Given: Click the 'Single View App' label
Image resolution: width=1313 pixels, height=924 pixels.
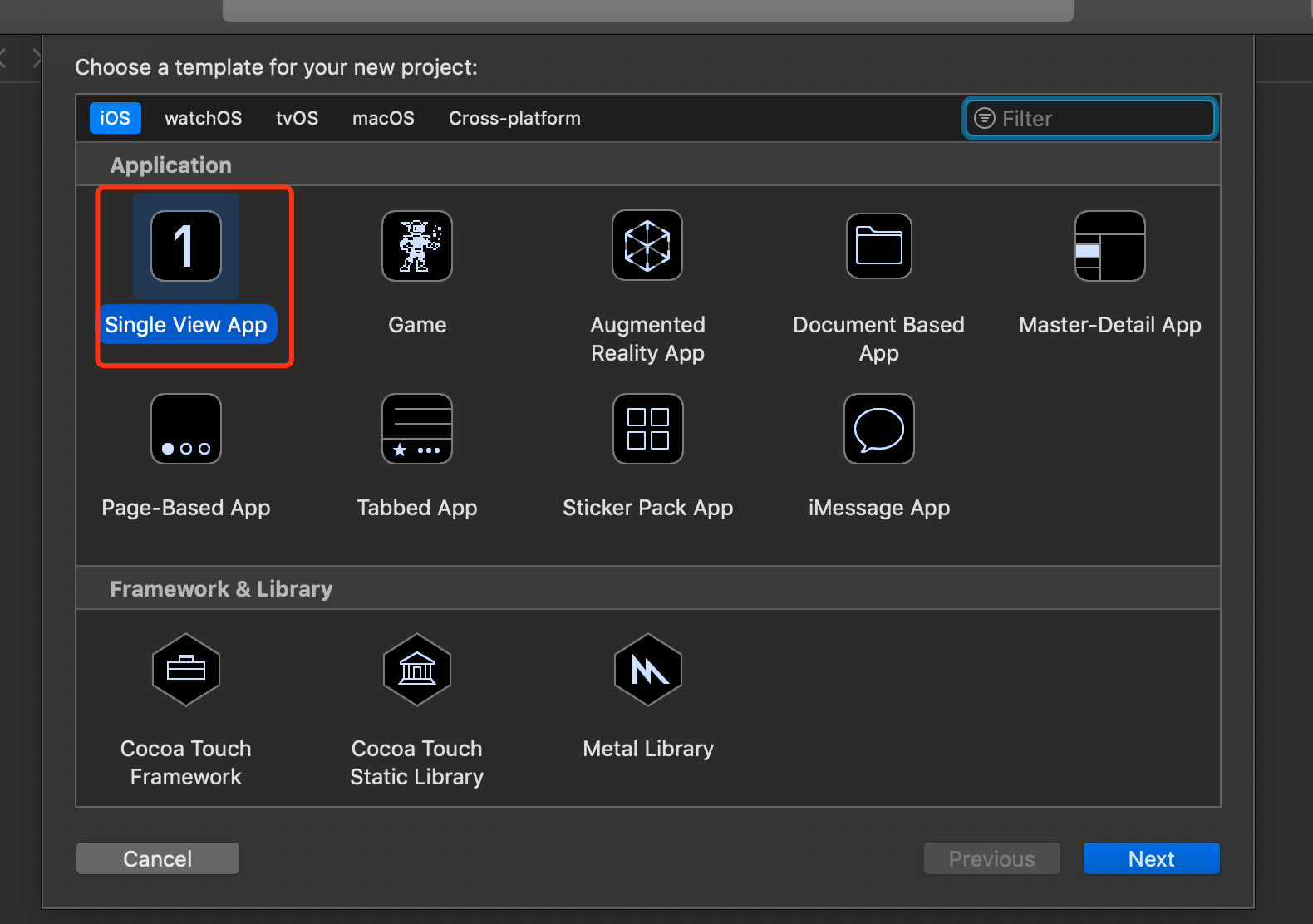Looking at the screenshot, I should (x=186, y=324).
